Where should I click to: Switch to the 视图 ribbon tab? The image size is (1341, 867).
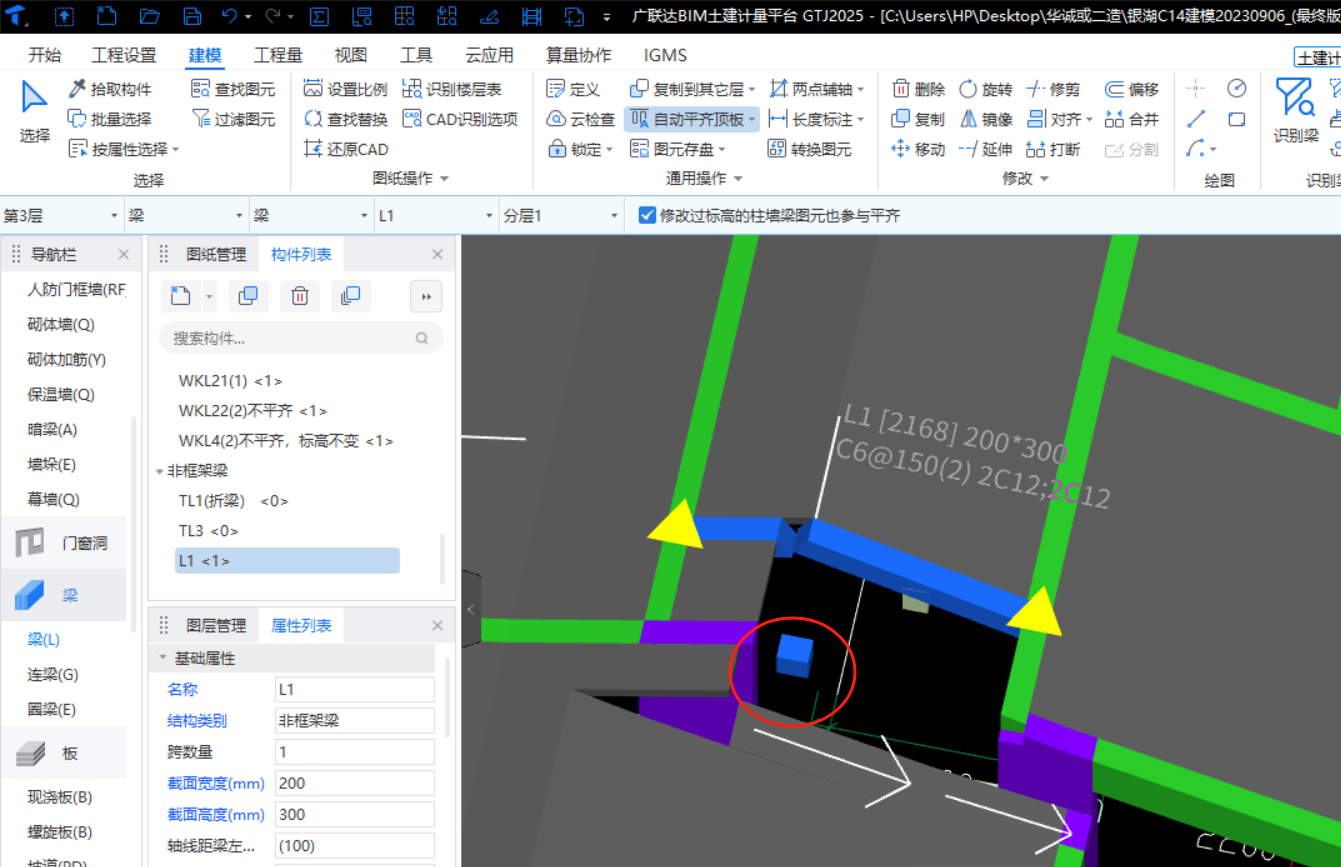pyautogui.click(x=351, y=55)
